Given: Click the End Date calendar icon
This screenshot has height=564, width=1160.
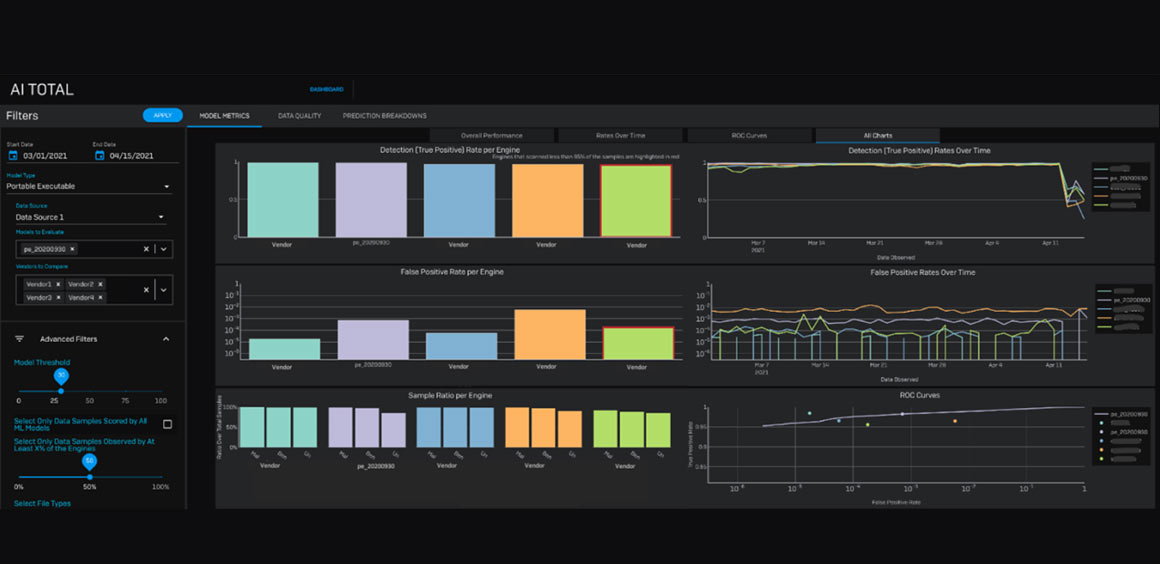Looking at the screenshot, I should pyautogui.click(x=99, y=155).
